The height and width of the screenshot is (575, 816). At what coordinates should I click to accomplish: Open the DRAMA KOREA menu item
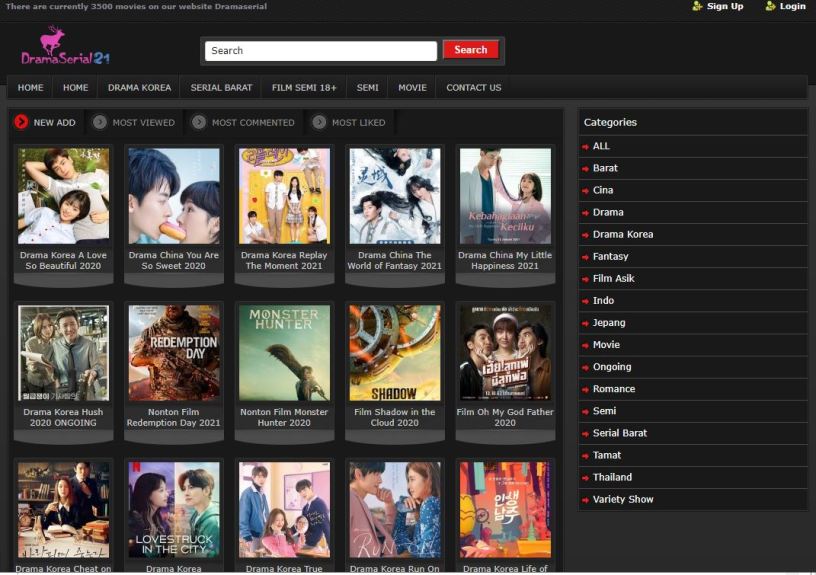point(139,87)
